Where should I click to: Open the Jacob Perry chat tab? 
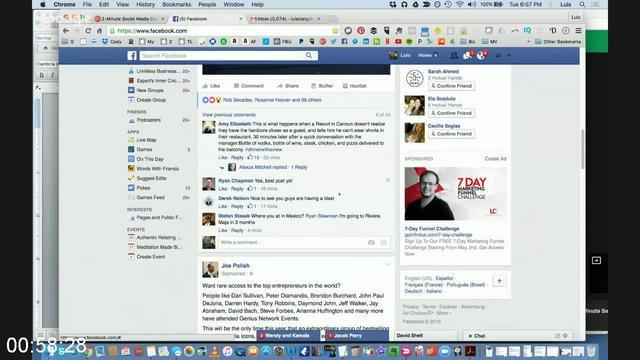(x=357, y=336)
